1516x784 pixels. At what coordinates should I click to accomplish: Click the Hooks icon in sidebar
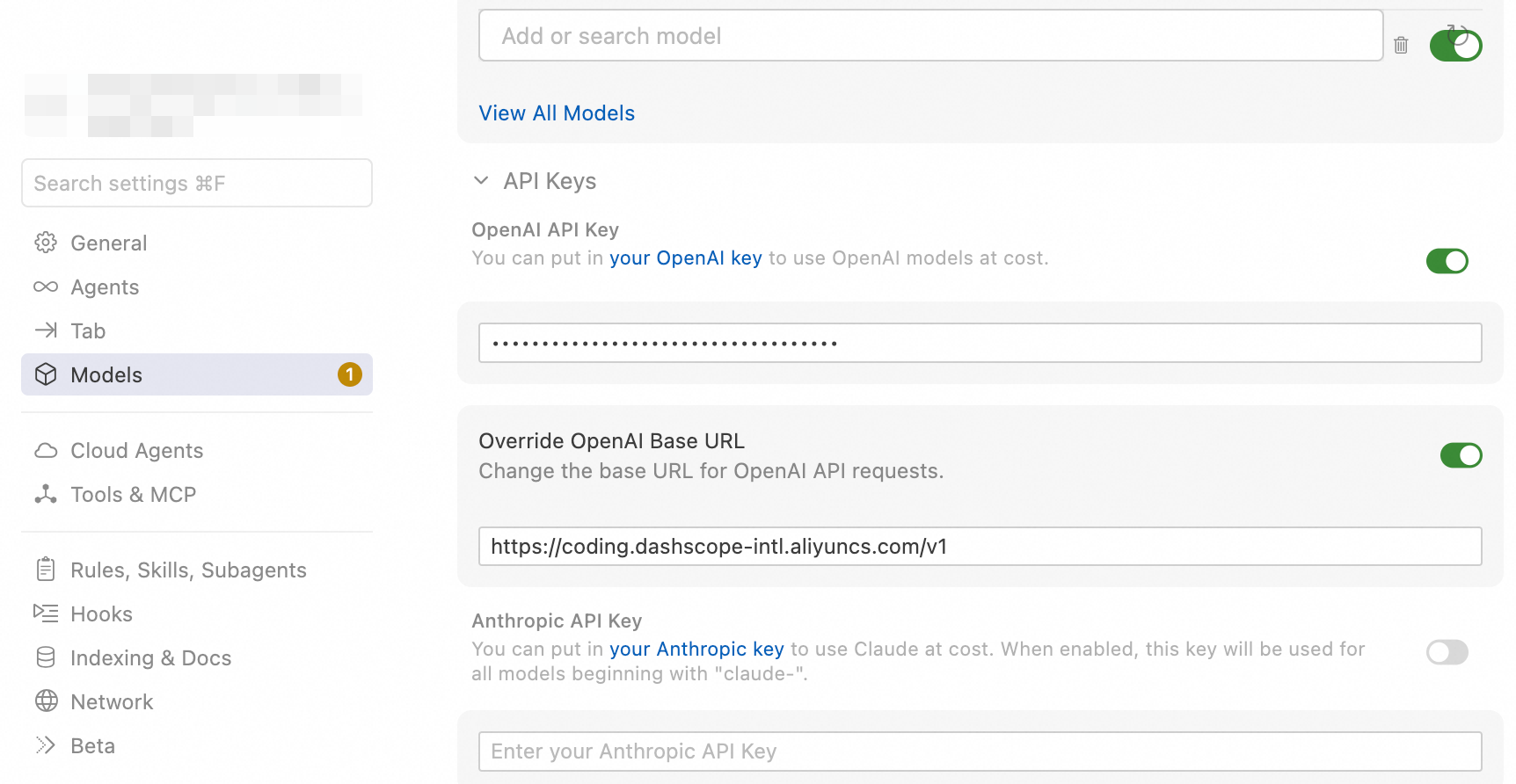tap(46, 613)
